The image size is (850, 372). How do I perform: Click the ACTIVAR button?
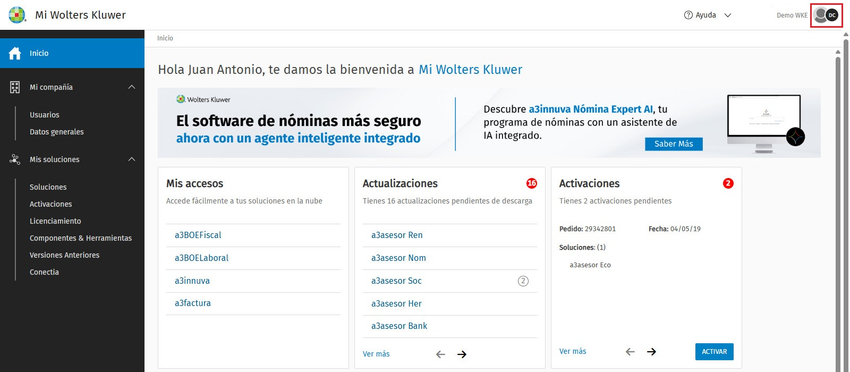click(714, 351)
